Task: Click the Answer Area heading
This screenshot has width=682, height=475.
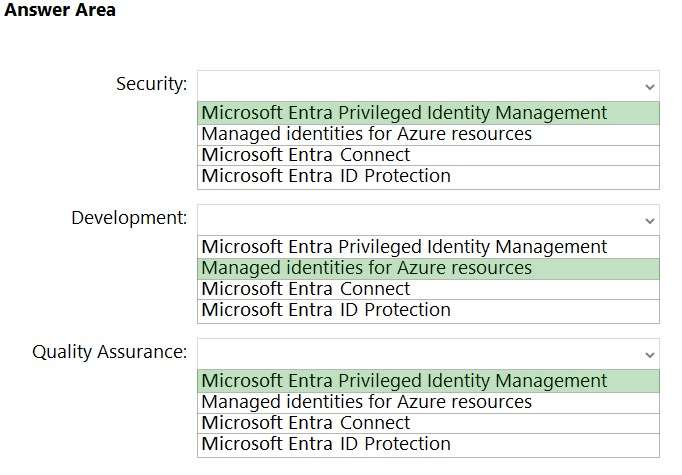Action: tap(60, 10)
